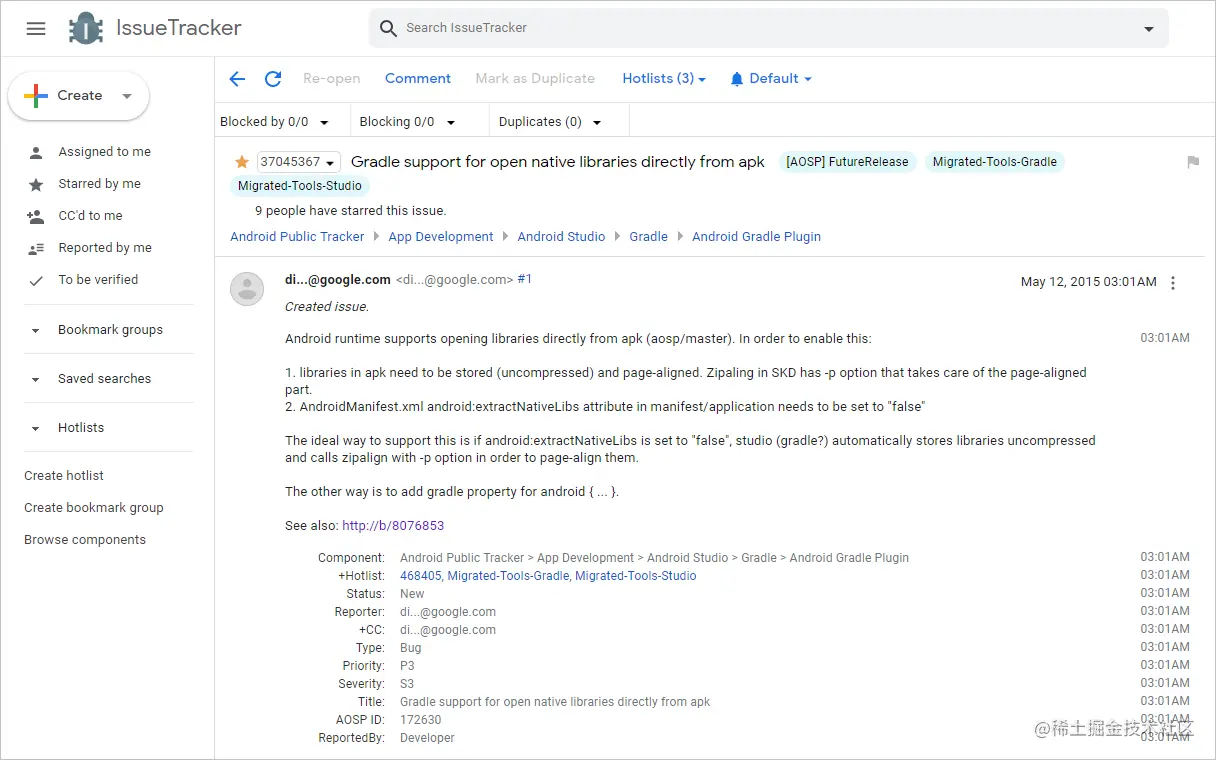
Task: Open the Hotlists (3) dropdown
Action: pos(664,78)
